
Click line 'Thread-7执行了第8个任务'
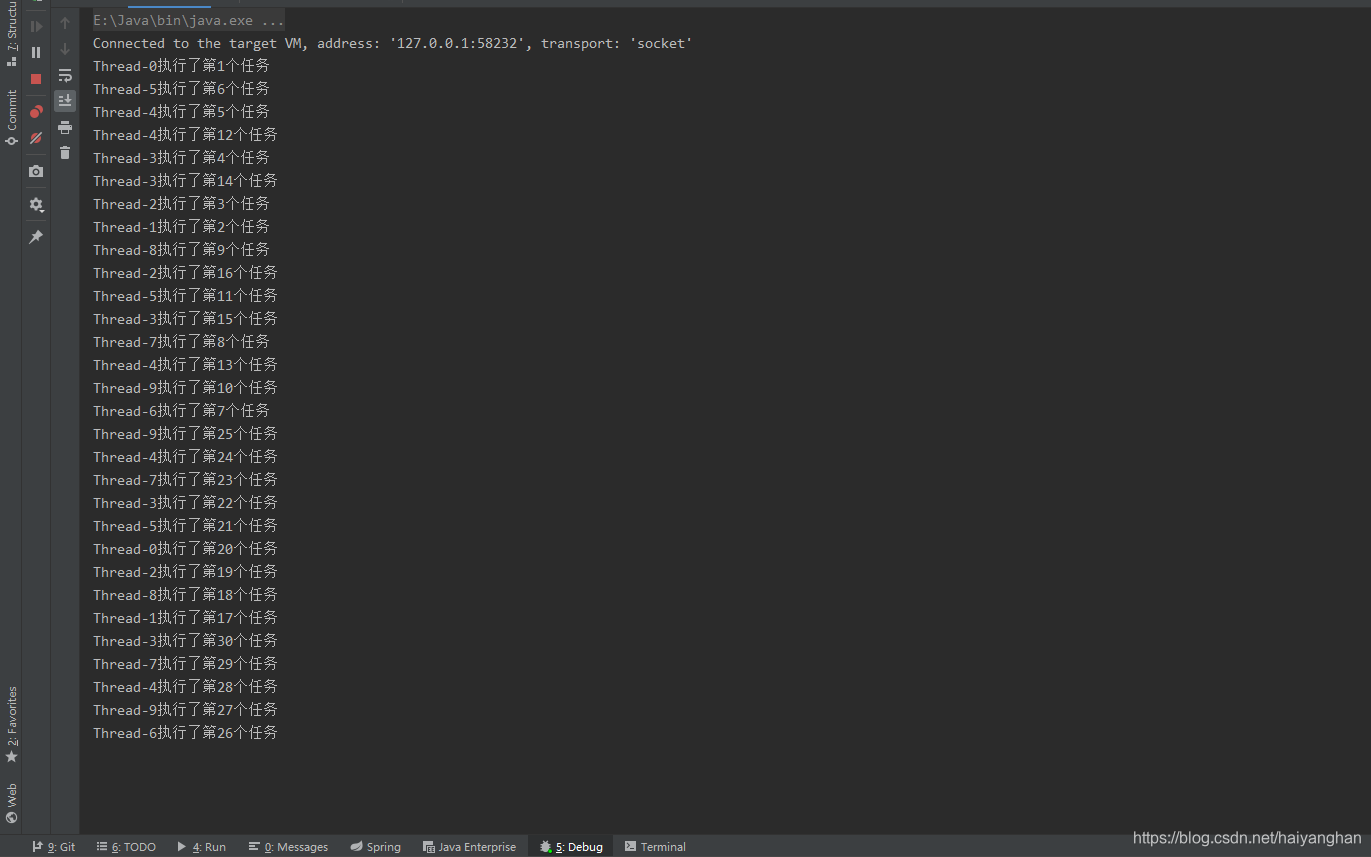(x=181, y=342)
